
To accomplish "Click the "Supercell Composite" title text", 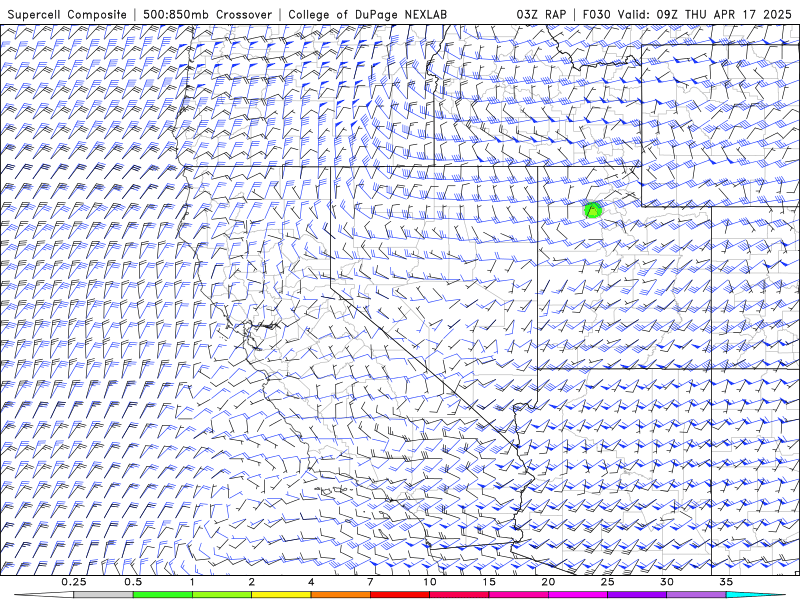I will coord(67,15).
